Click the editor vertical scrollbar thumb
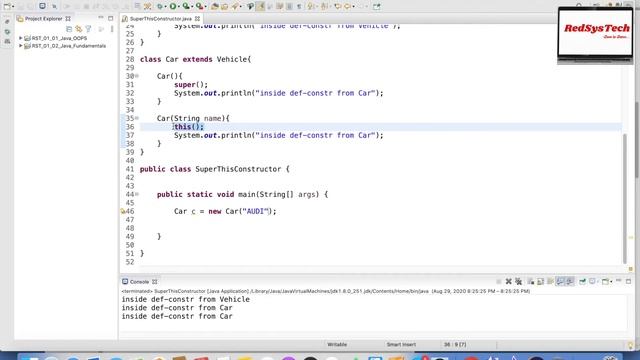Screen dimensions: 640x360 [624, 198]
